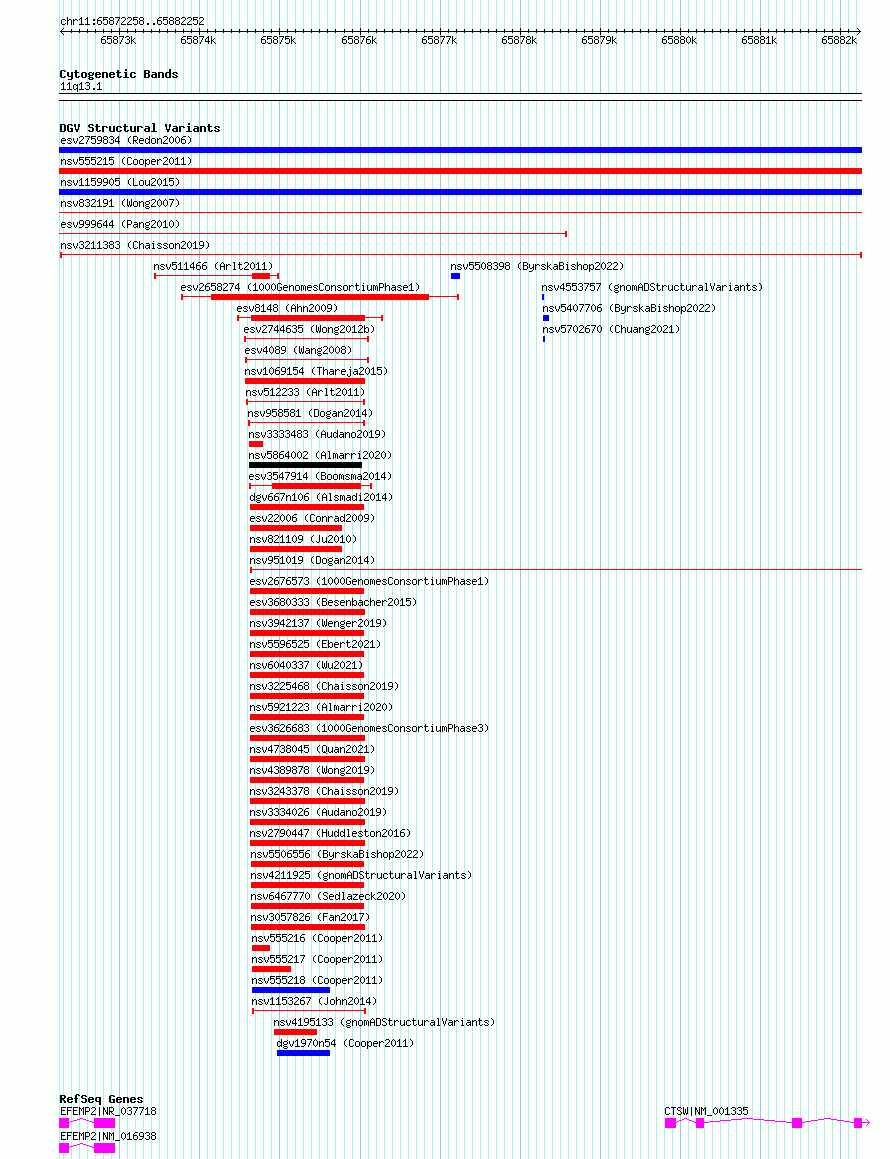Select EFEMP2|NR_037718 gene label
Viewport: 890px width, 1159px height.
pos(109,1112)
